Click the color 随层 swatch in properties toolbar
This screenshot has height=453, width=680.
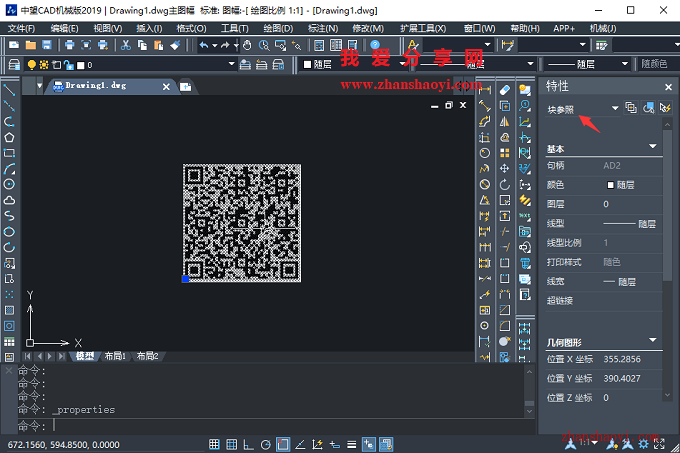tap(307, 65)
